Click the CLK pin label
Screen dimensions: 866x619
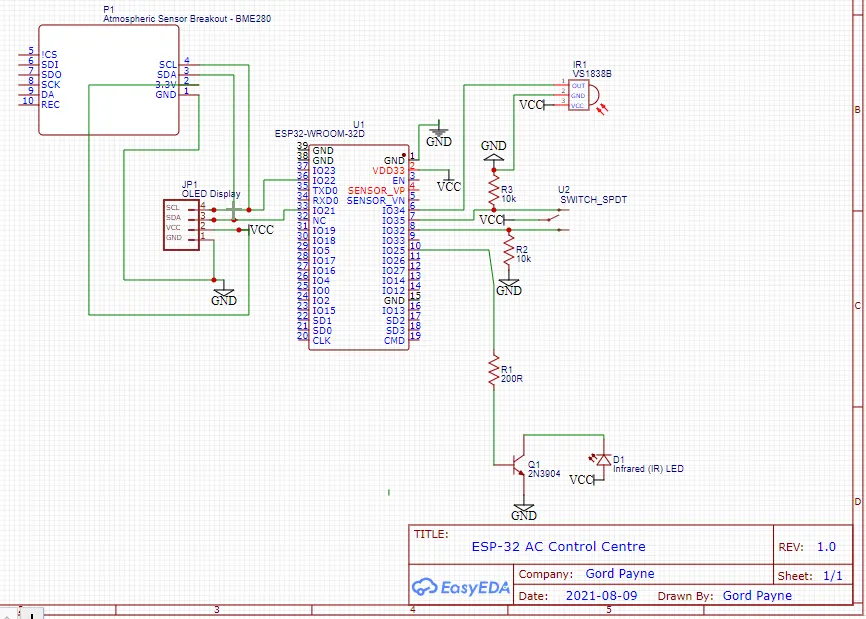coord(321,341)
